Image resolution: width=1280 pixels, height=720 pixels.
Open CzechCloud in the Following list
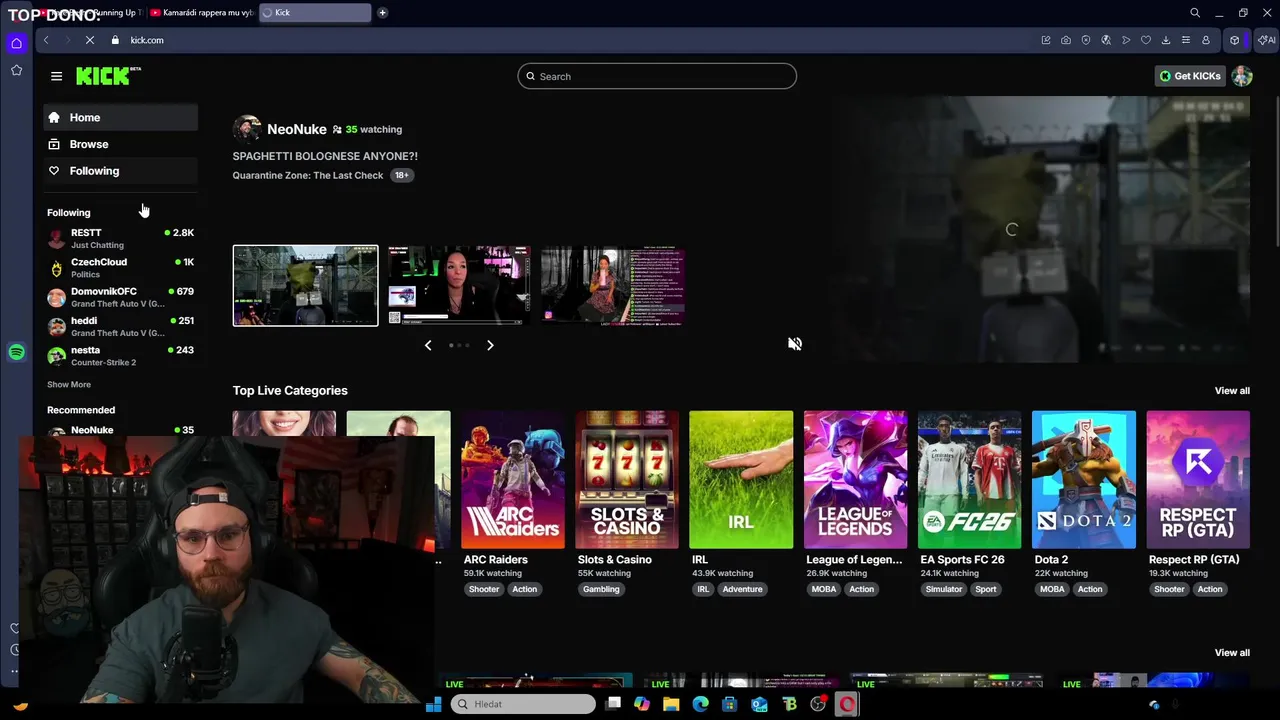pos(120,268)
